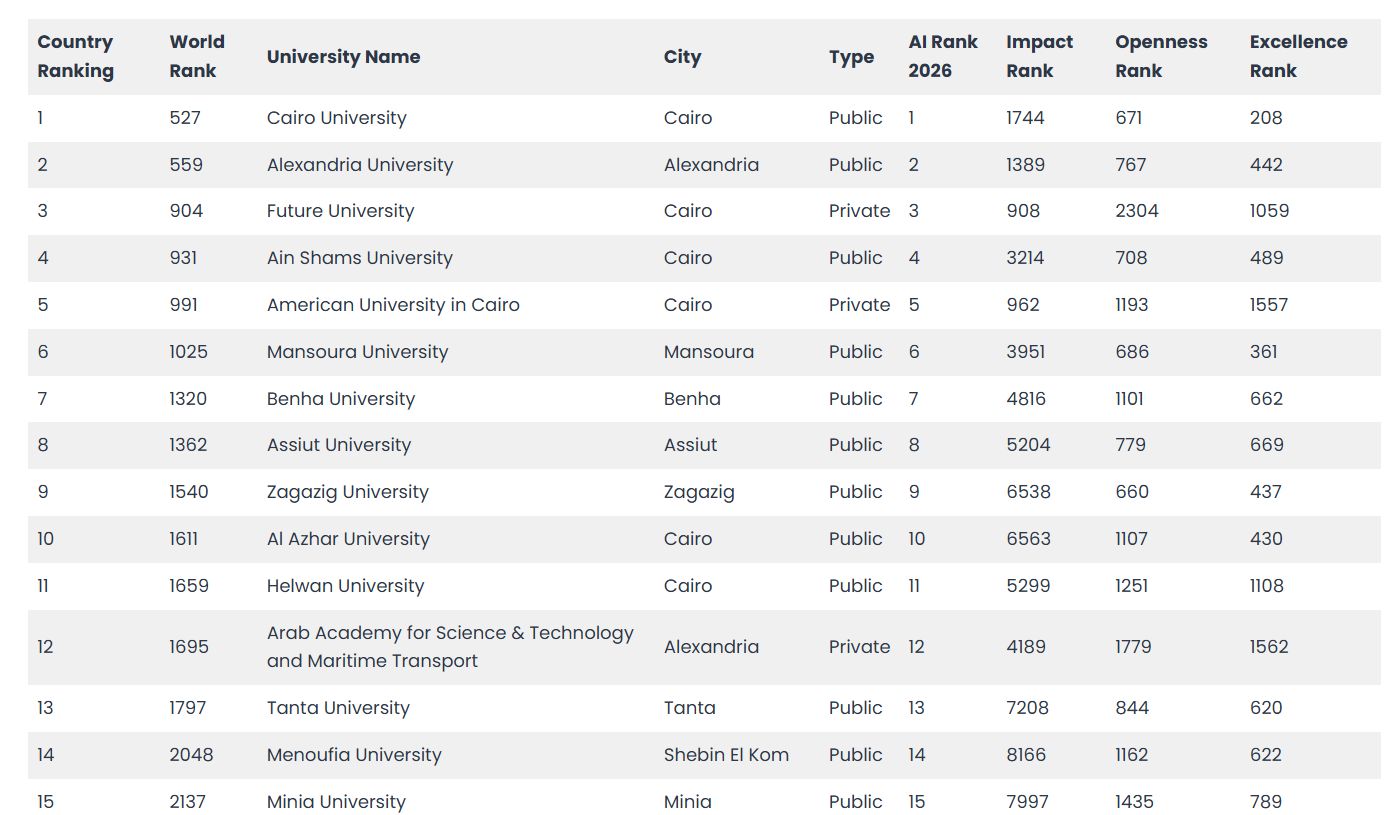Click the University Name column header

[x=343, y=57]
